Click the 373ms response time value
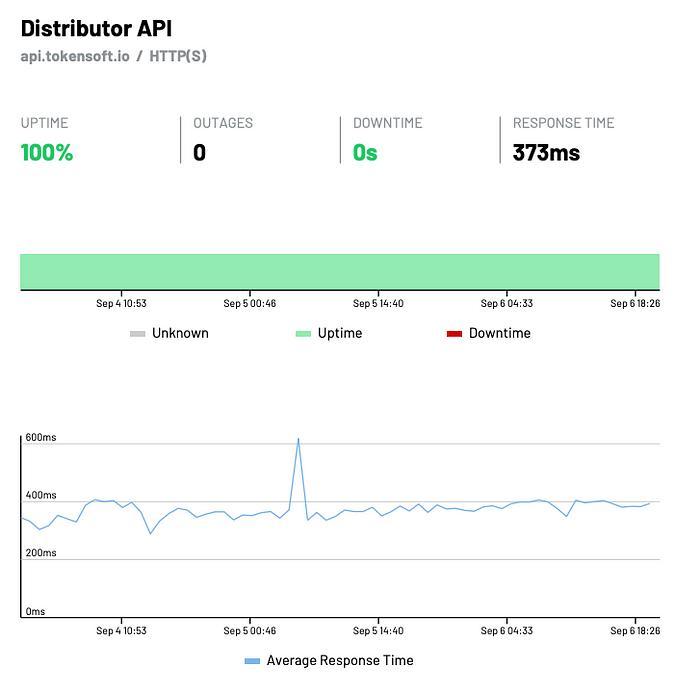 pyautogui.click(x=546, y=153)
